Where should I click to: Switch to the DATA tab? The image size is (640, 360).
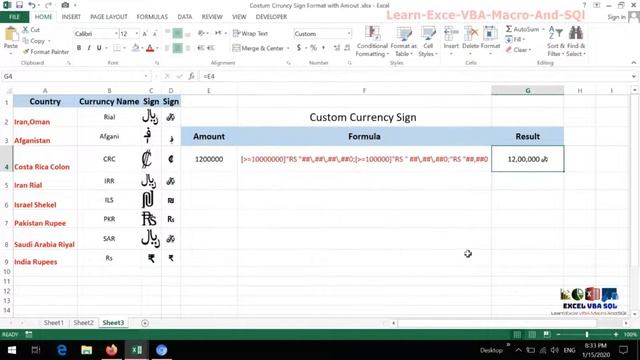tap(184, 17)
